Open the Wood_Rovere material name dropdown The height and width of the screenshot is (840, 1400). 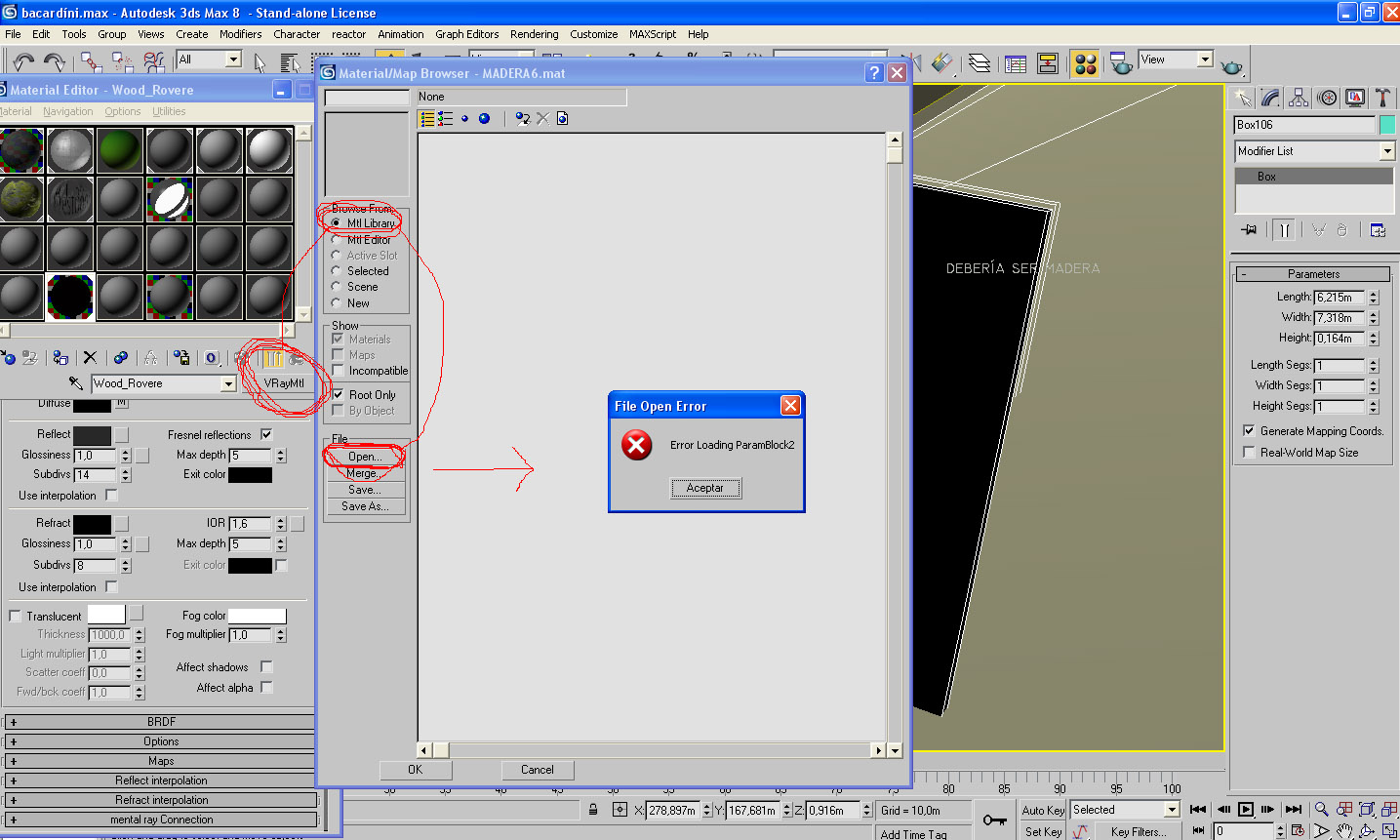(228, 384)
